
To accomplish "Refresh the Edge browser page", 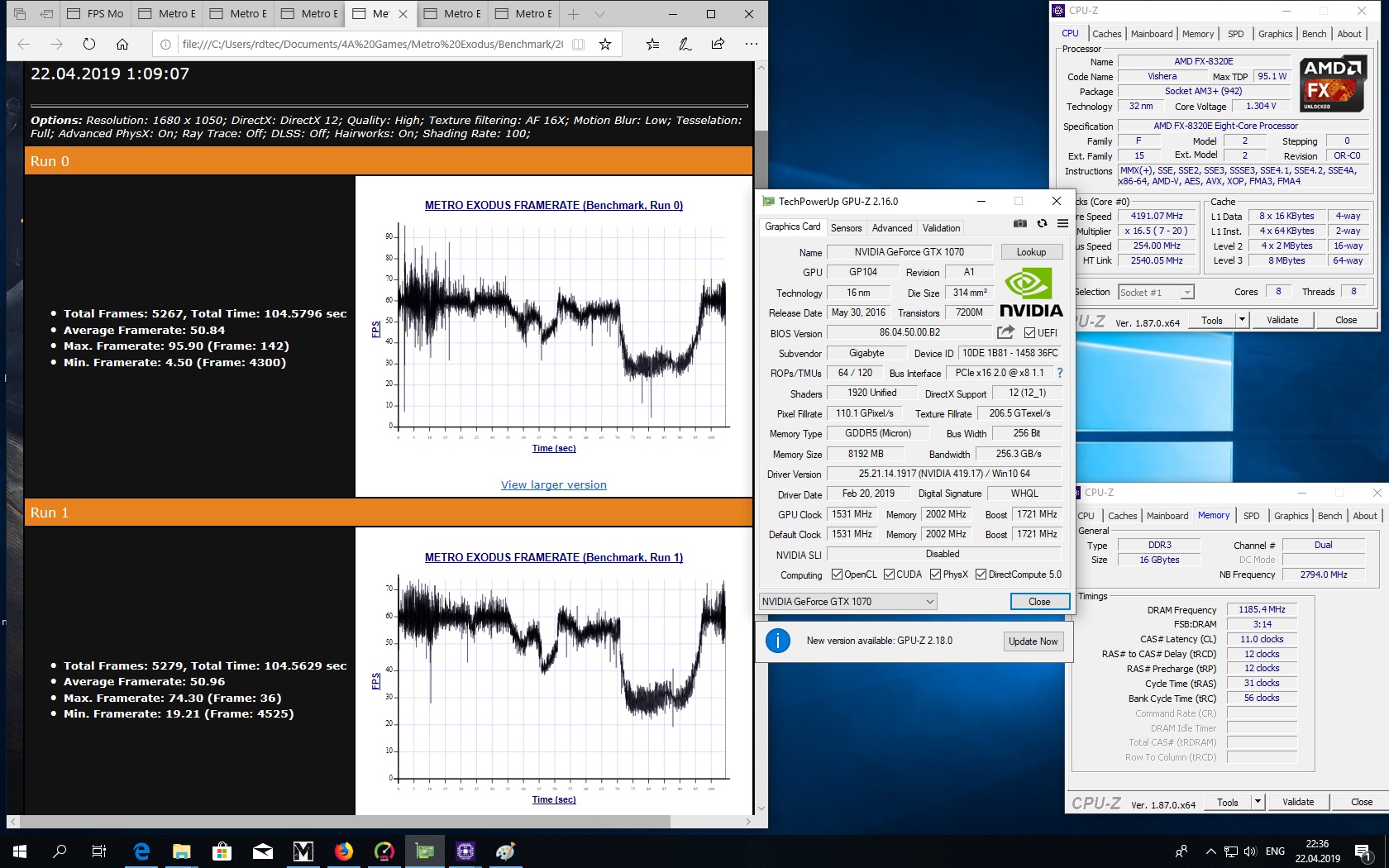I will [x=89, y=45].
